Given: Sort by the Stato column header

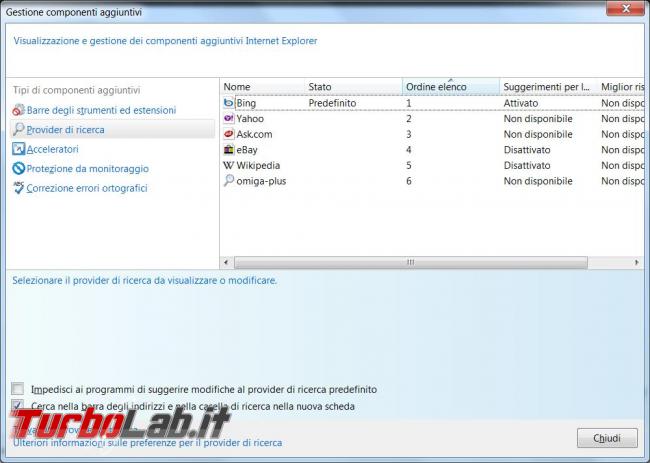Looking at the screenshot, I should [353, 87].
